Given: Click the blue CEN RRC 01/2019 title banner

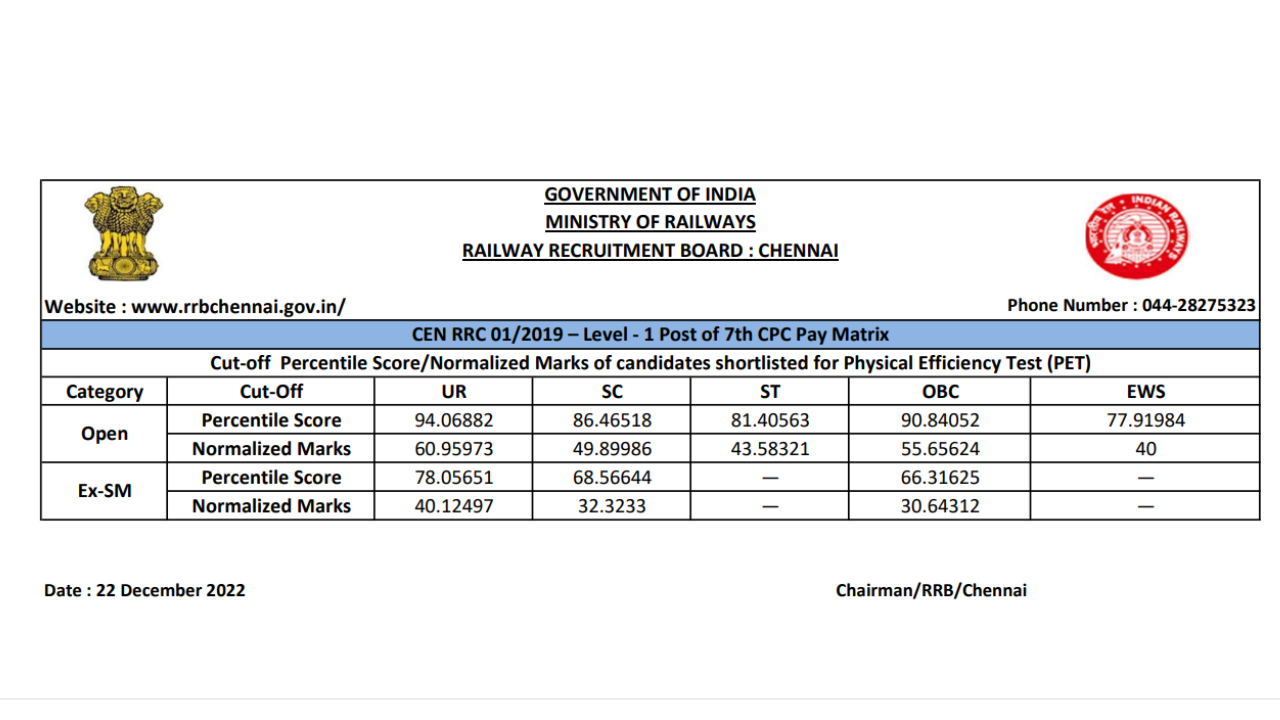Looking at the screenshot, I should (650, 334).
